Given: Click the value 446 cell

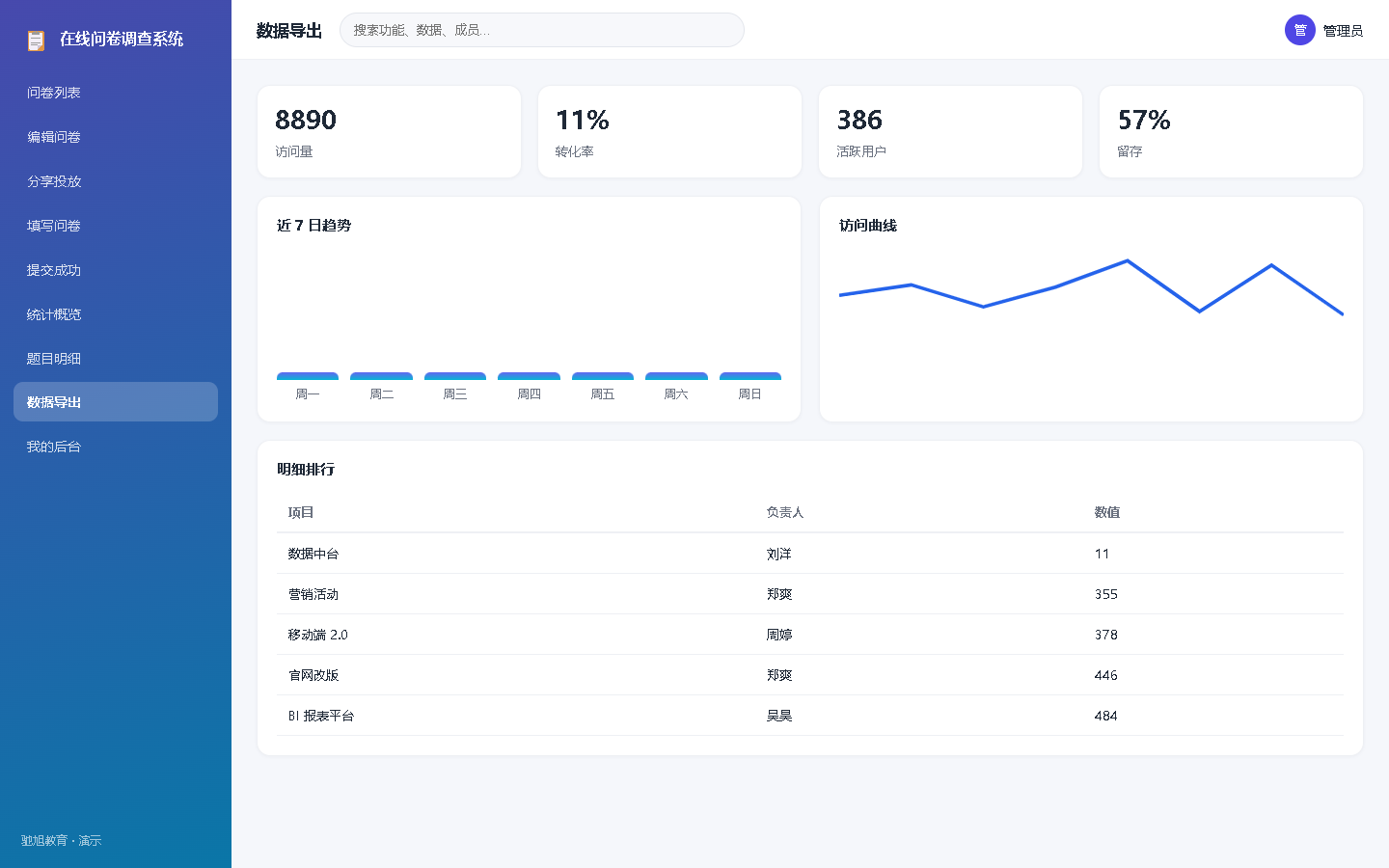Looking at the screenshot, I should [1106, 675].
